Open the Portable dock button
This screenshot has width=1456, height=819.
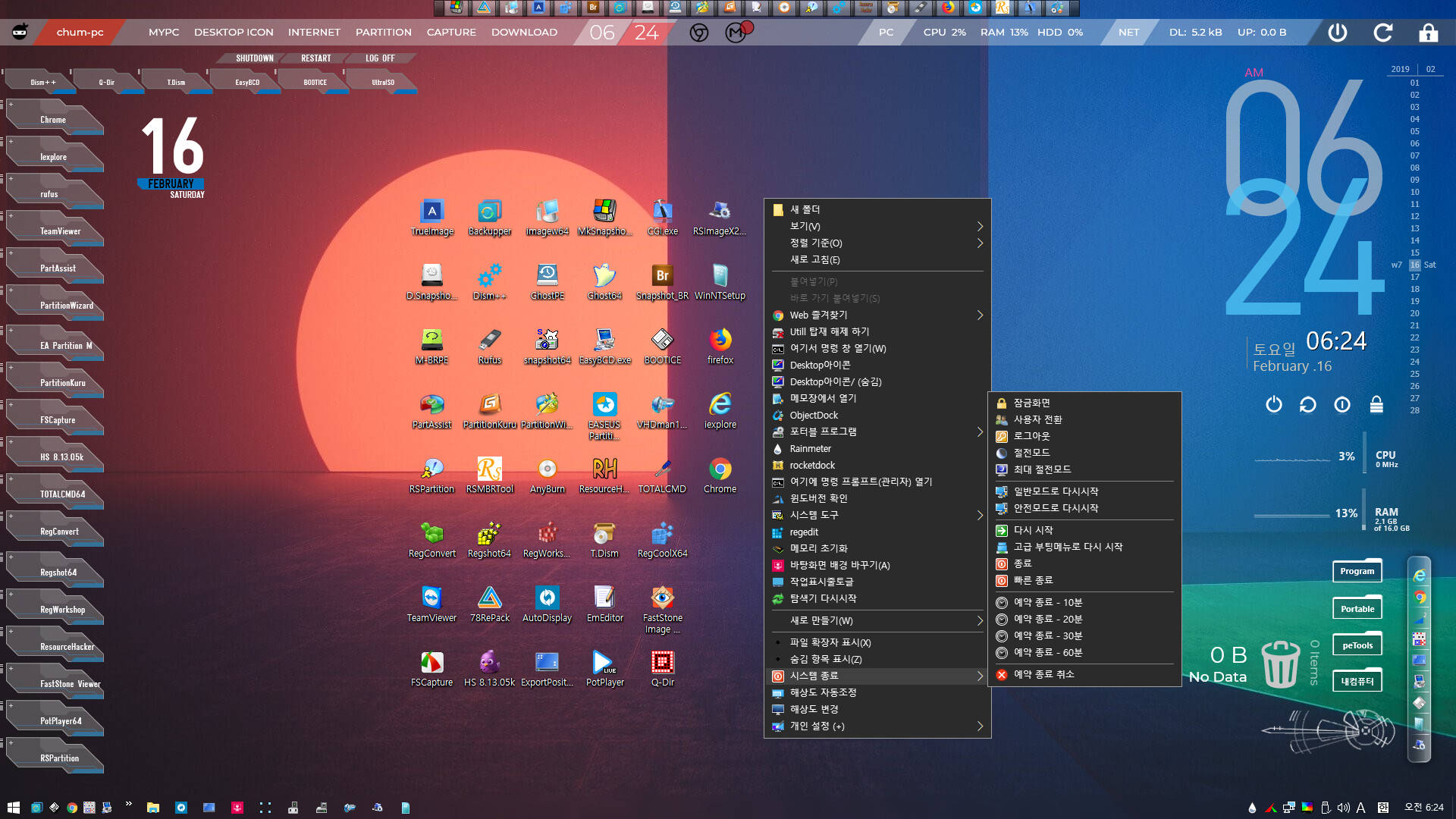coord(1357,609)
